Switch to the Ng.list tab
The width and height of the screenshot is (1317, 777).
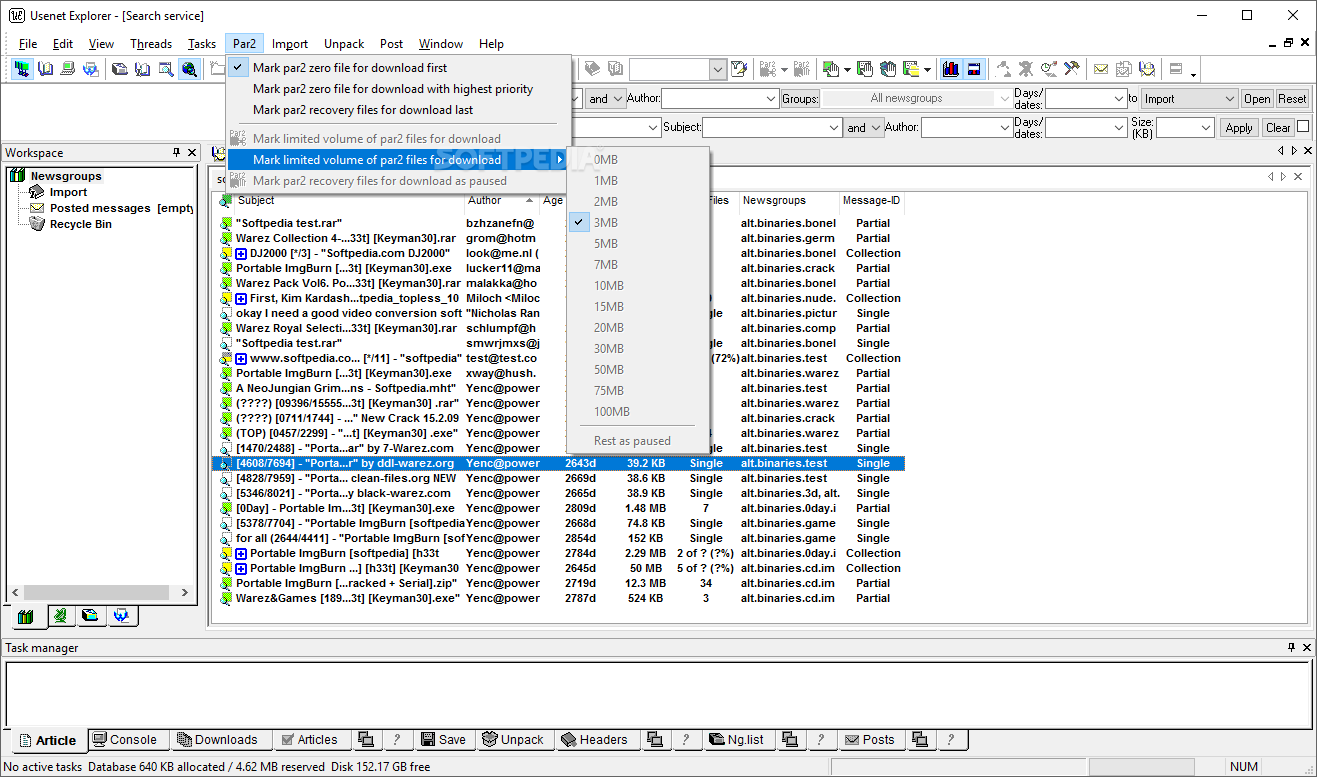(x=737, y=740)
